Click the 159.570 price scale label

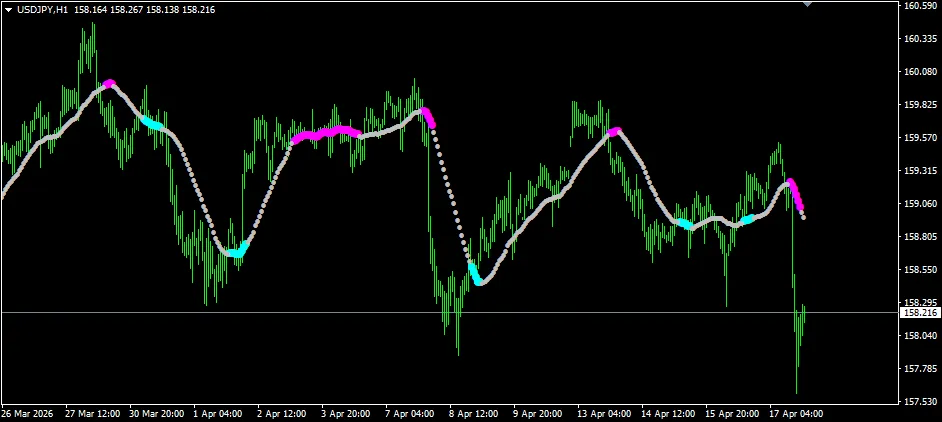point(920,138)
